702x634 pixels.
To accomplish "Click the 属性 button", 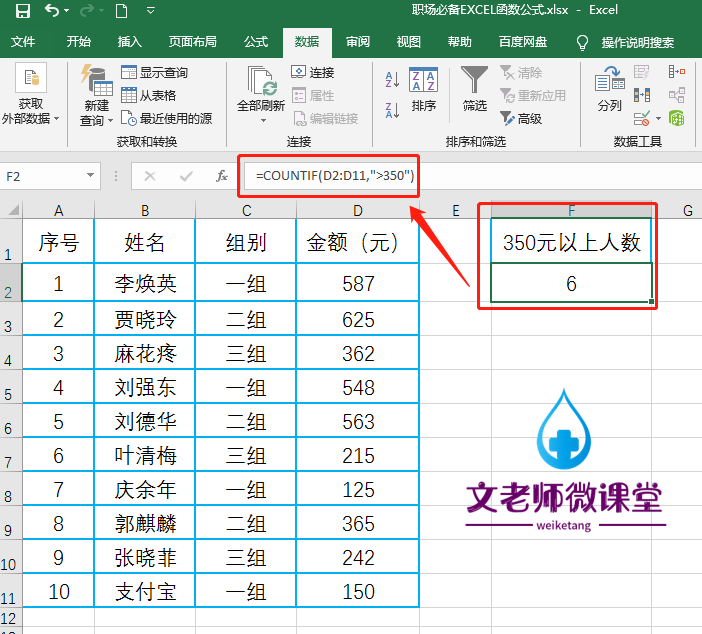I will coord(313,95).
